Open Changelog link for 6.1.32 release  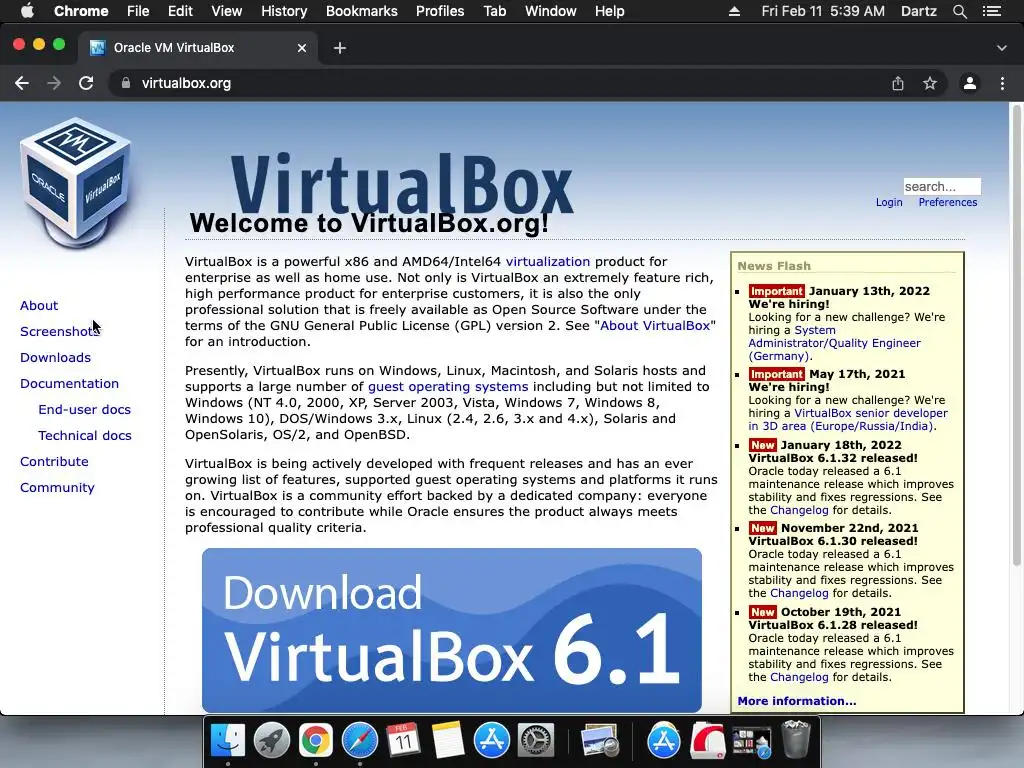click(799, 510)
